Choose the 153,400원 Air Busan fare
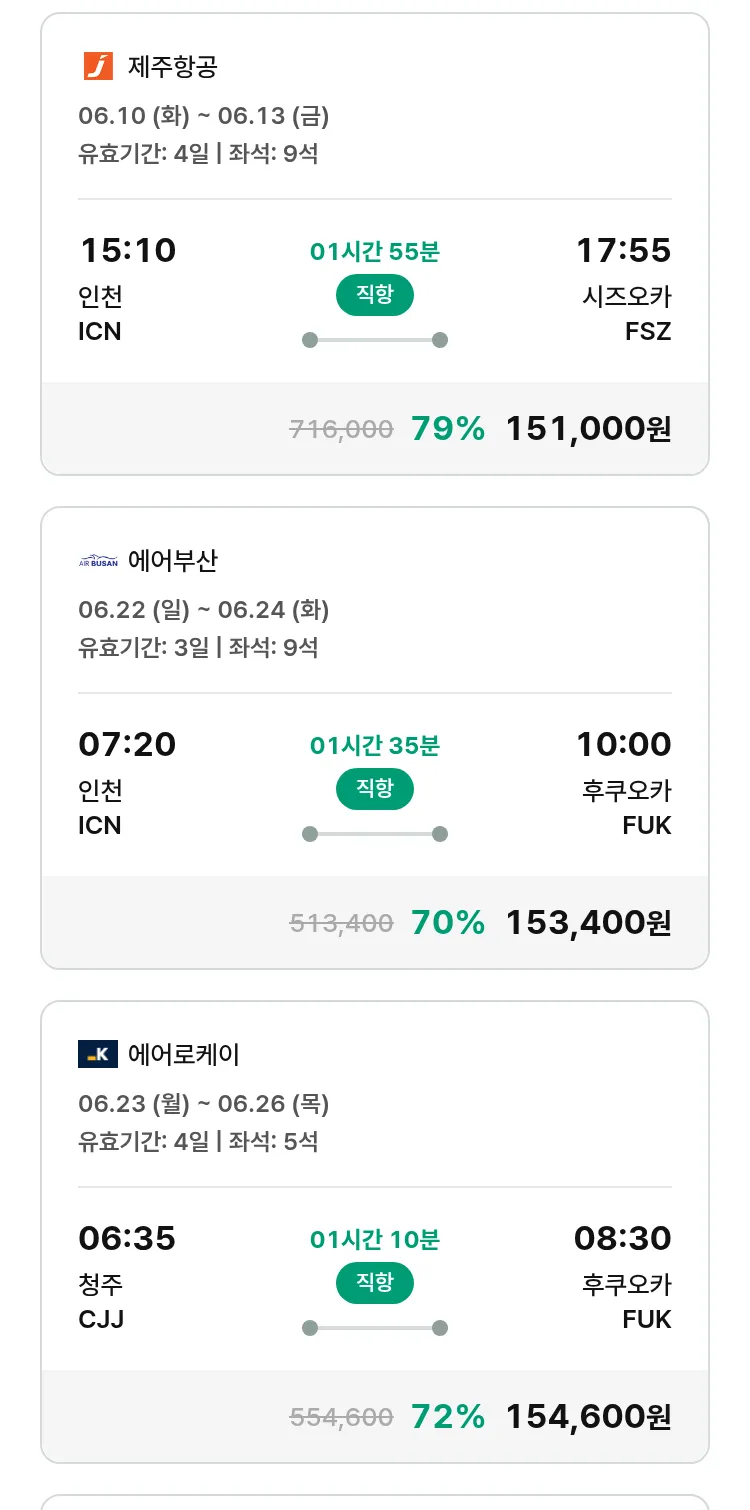The height and width of the screenshot is (1510, 750). click(588, 923)
